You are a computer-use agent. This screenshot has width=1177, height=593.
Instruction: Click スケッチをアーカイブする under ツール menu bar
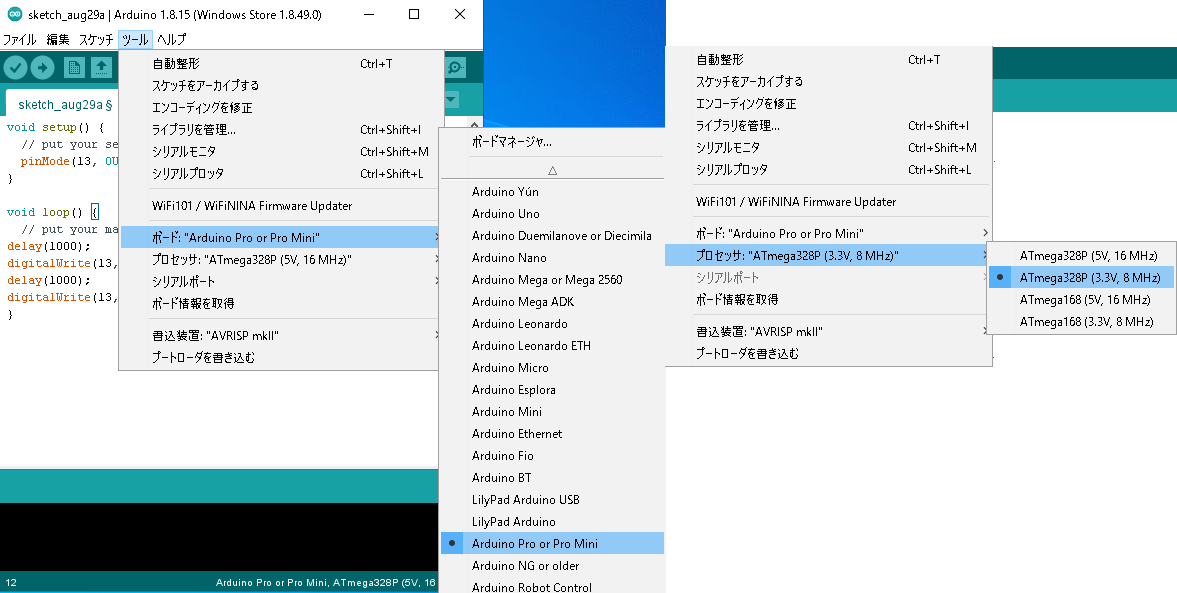[281, 86]
